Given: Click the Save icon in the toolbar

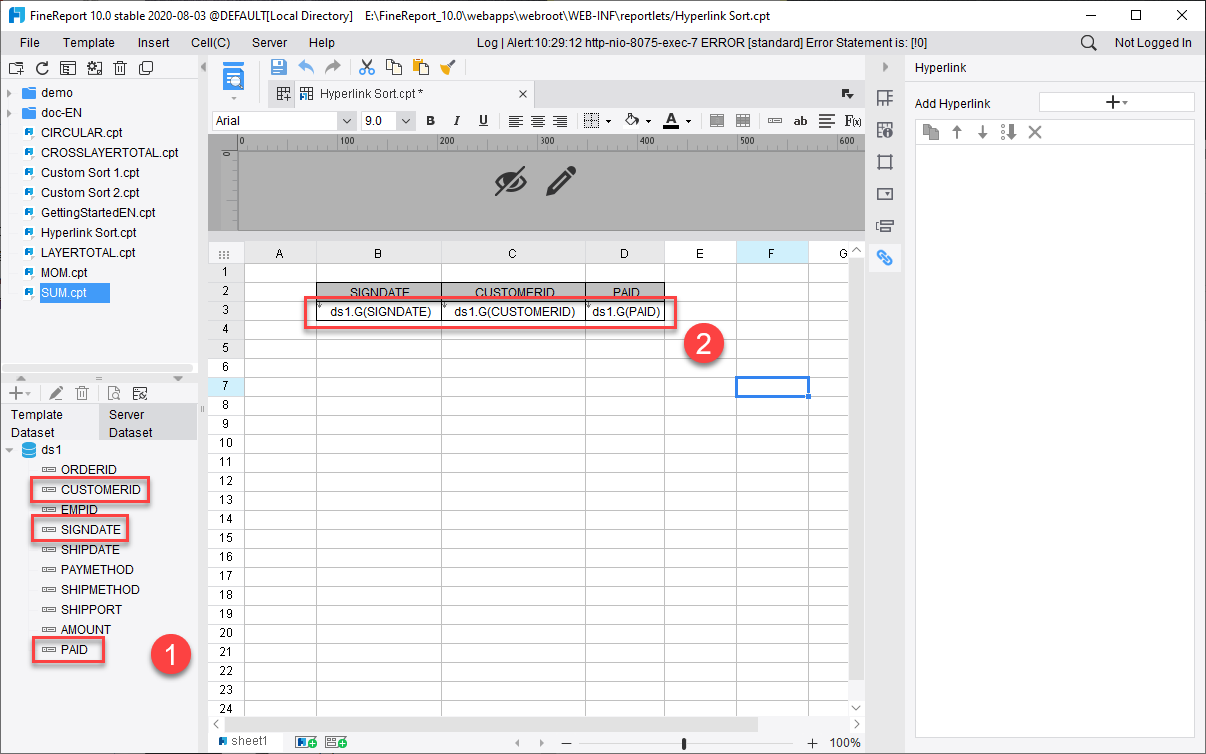Looking at the screenshot, I should [x=279, y=67].
